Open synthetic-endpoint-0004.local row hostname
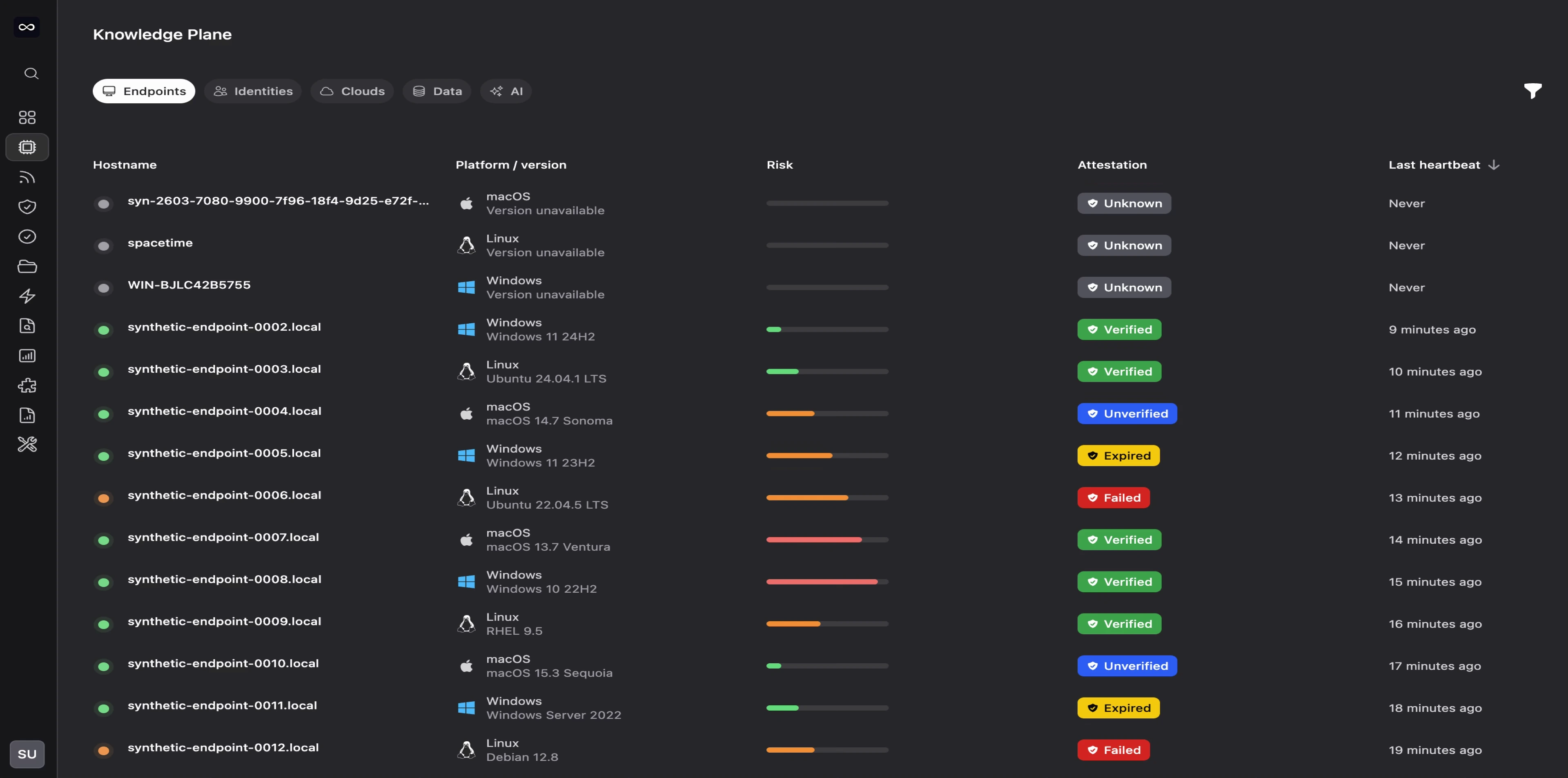 (x=224, y=411)
